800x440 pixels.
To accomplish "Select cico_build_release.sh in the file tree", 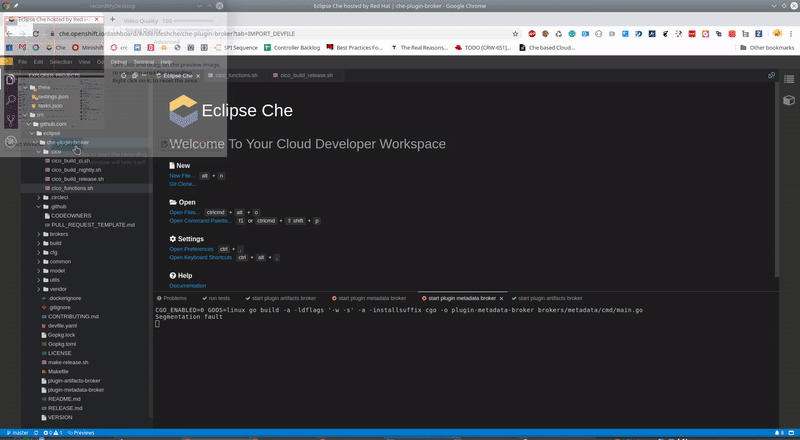I will tap(77, 179).
